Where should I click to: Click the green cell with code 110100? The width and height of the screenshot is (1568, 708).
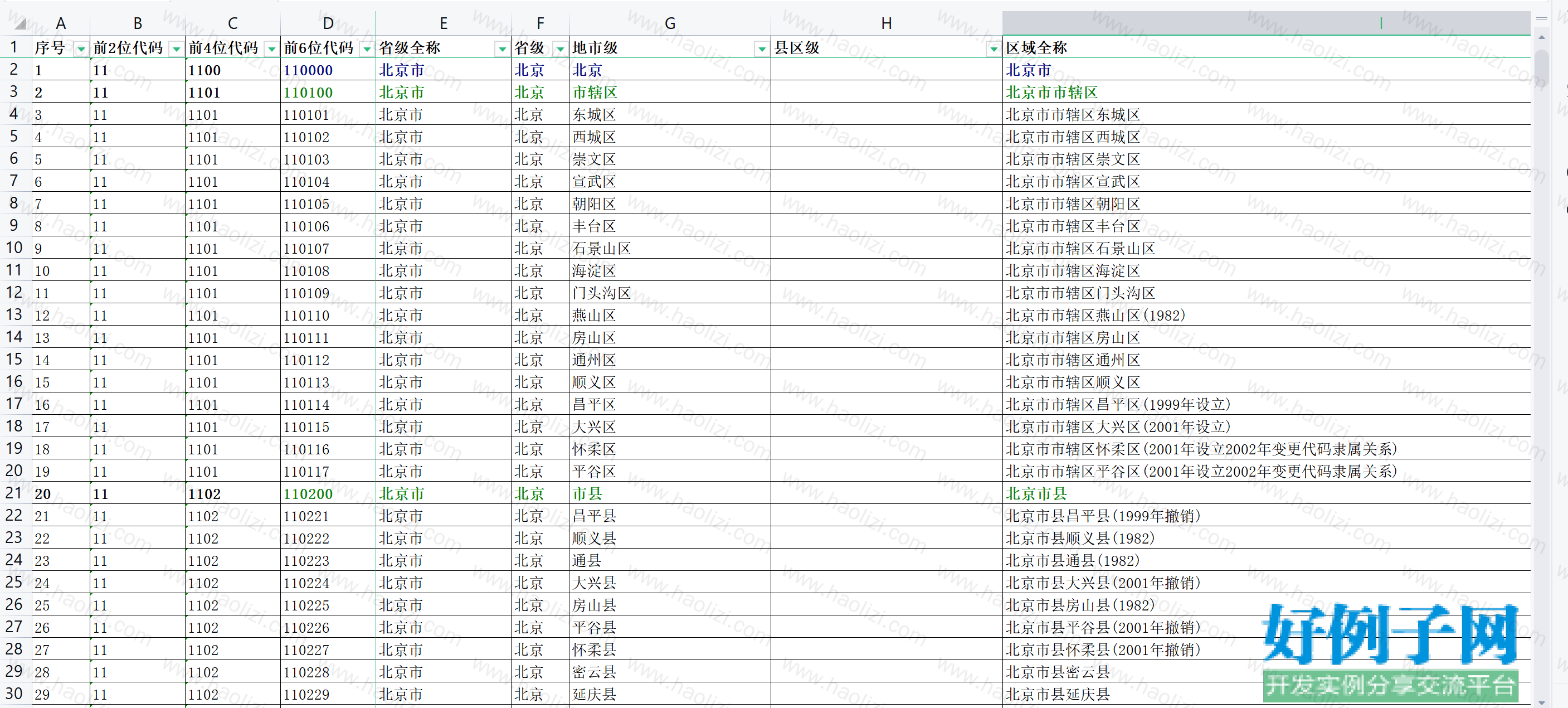329,93
